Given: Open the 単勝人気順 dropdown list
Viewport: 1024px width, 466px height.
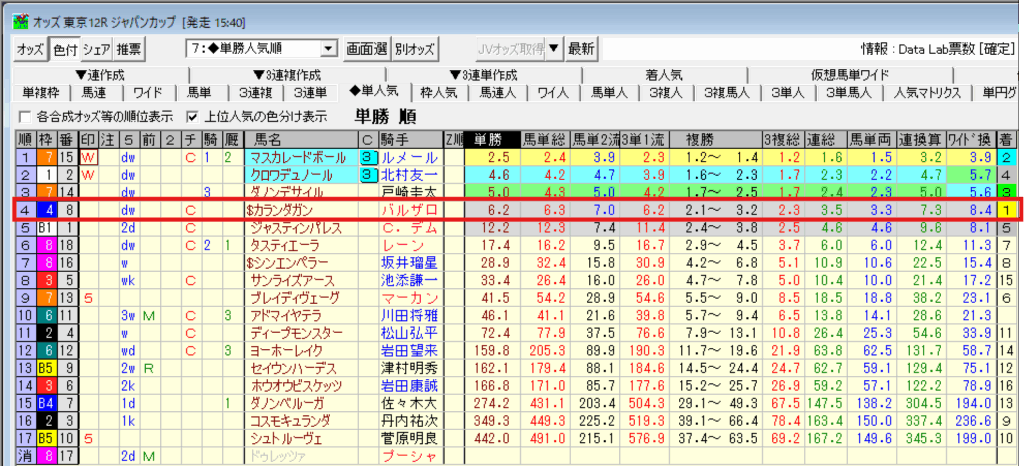Looking at the screenshot, I should (x=329, y=48).
